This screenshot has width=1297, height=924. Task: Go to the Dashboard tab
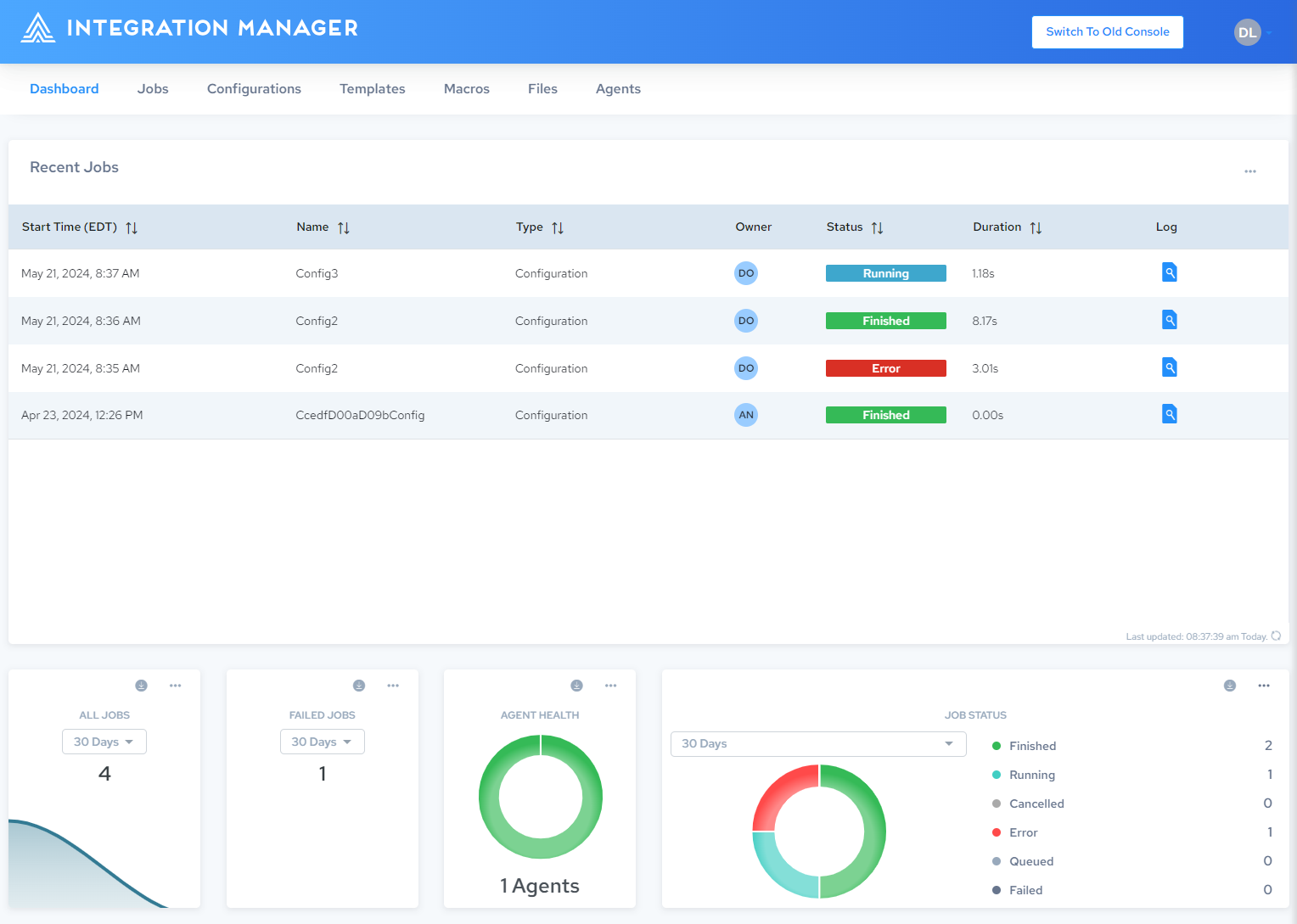click(65, 89)
